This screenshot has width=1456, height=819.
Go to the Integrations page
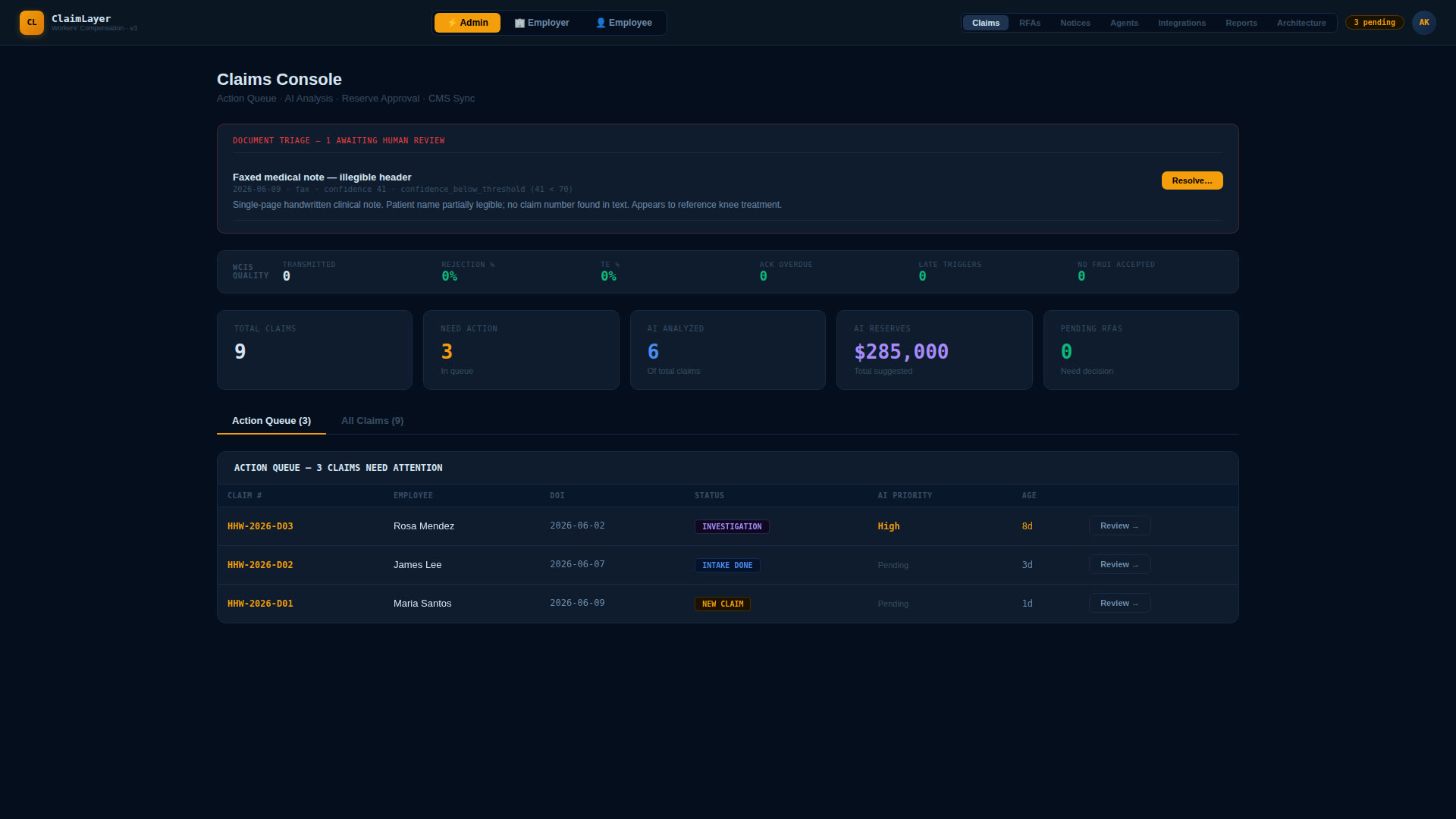(1181, 23)
